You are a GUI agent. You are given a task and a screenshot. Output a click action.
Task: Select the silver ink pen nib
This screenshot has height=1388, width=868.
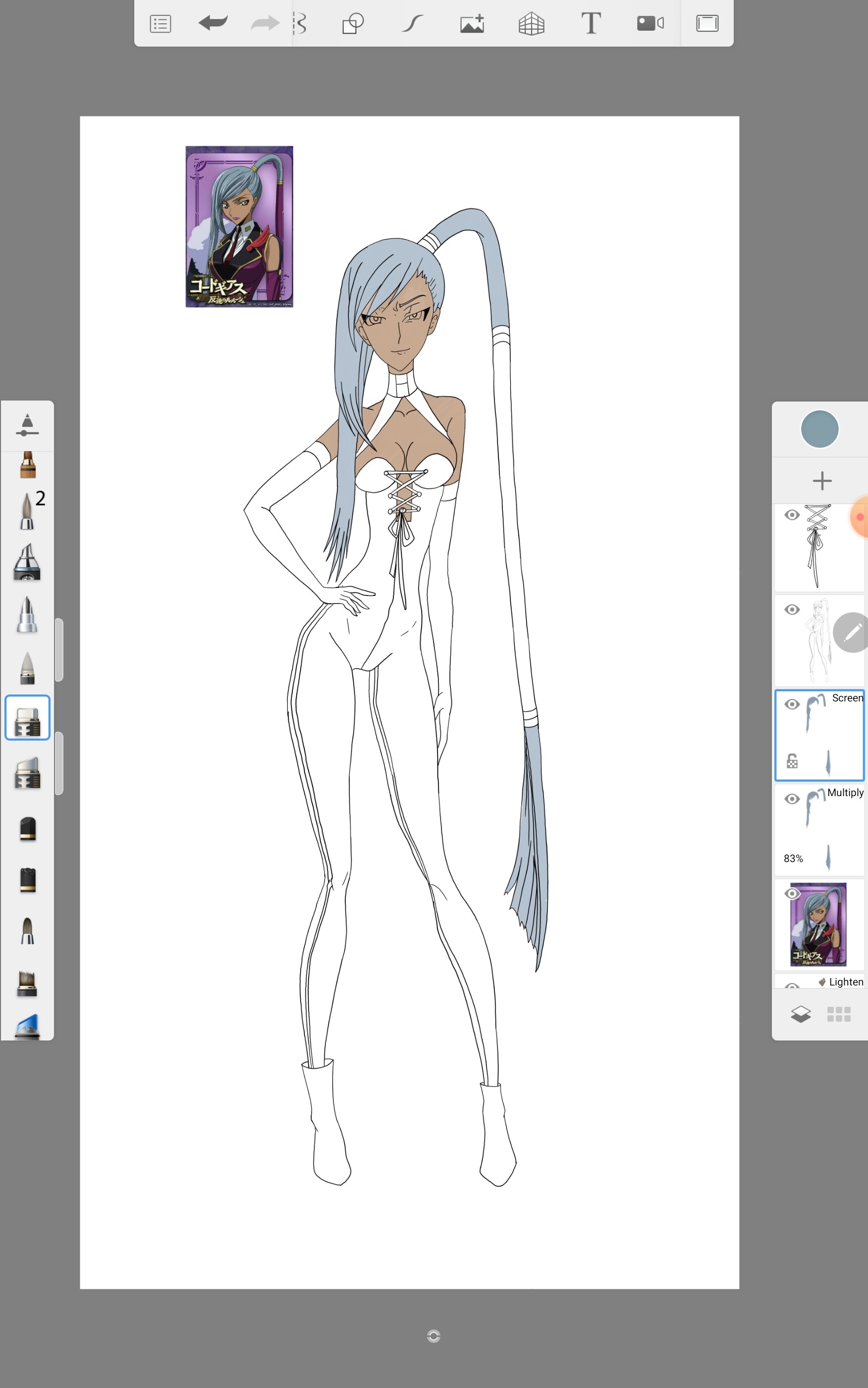point(27,615)
